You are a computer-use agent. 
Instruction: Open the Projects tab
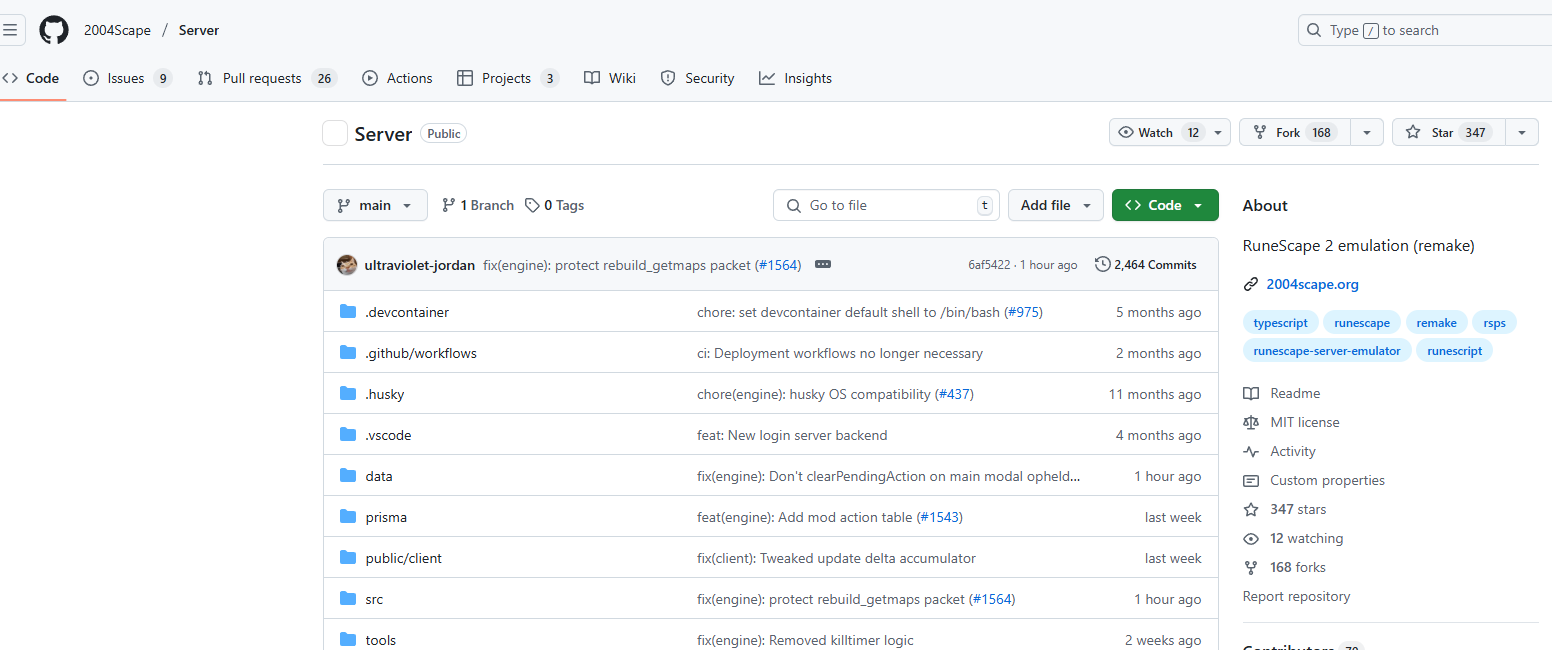[507, 78]
